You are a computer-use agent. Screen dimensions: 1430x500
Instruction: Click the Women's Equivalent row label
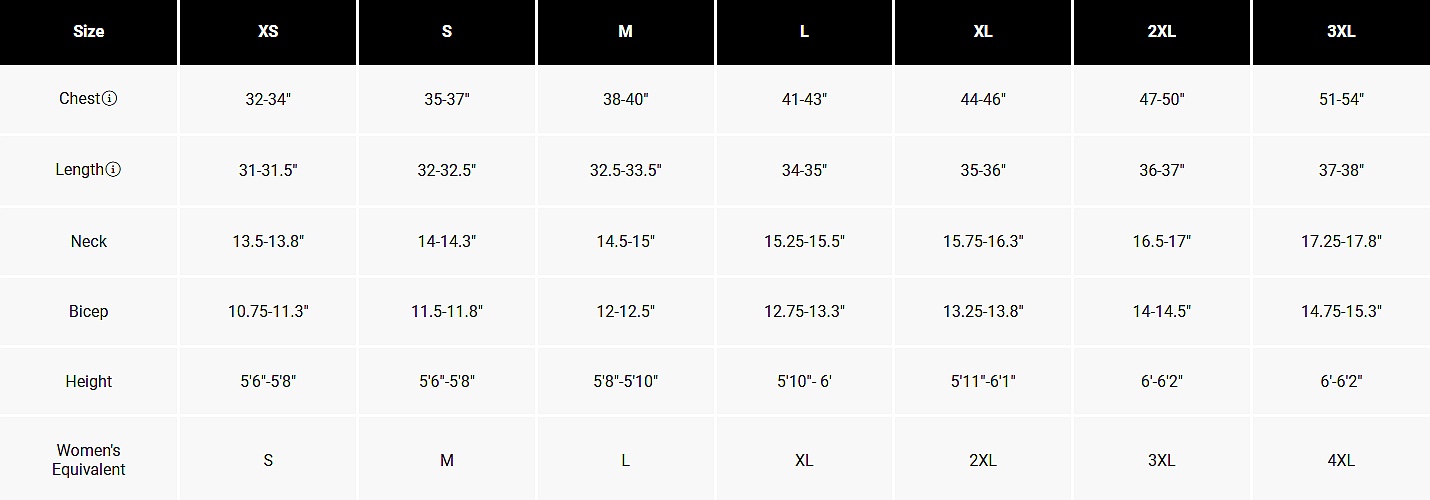[x=89, y=460]
